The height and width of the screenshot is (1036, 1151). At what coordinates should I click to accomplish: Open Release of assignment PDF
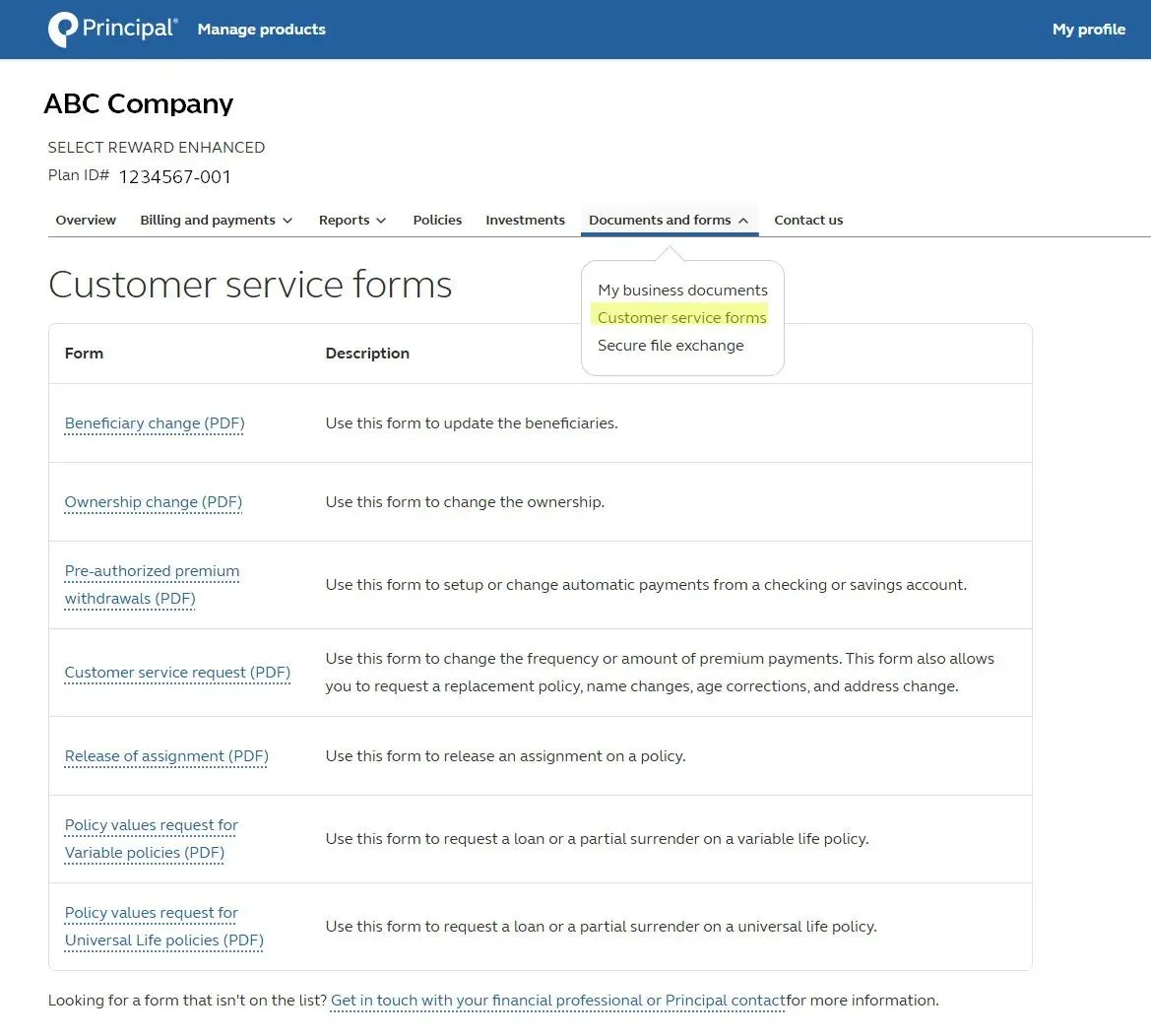(166, 755)
